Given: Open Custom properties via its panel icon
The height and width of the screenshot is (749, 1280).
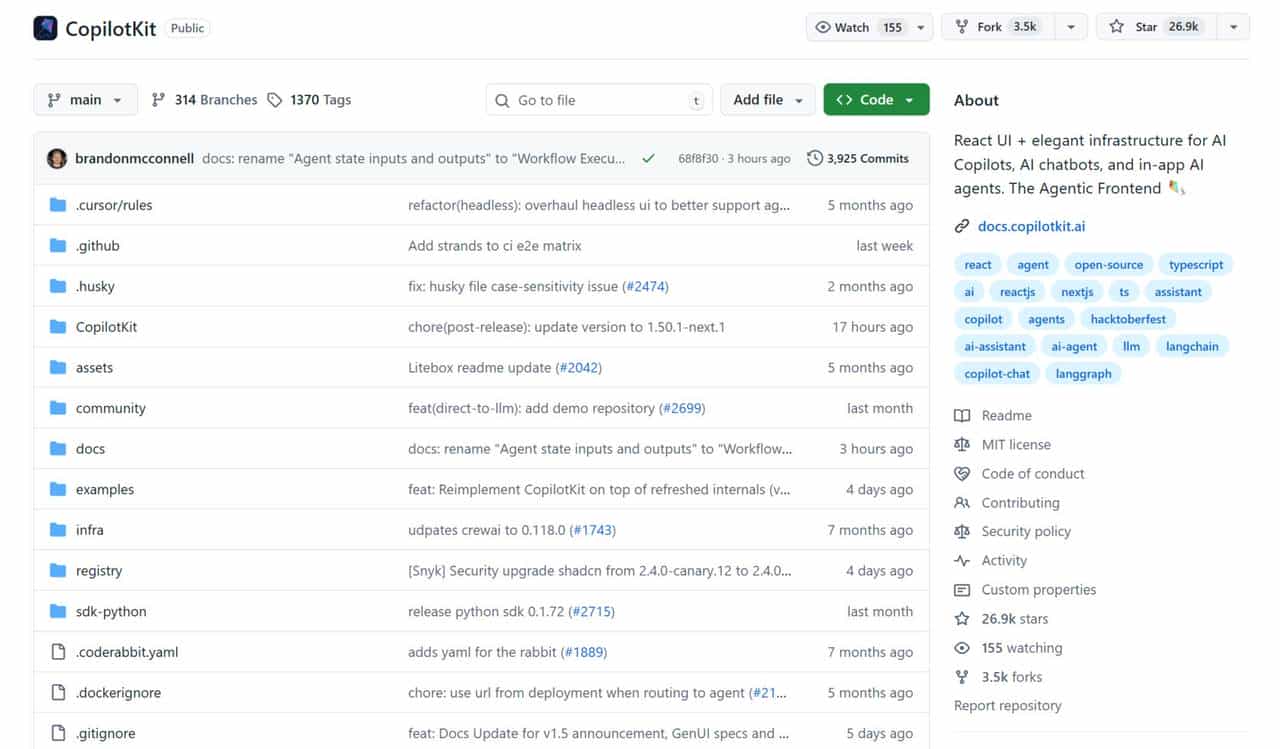Looking at the screenshot, I should pyautogui.click(x=962, y=590).
